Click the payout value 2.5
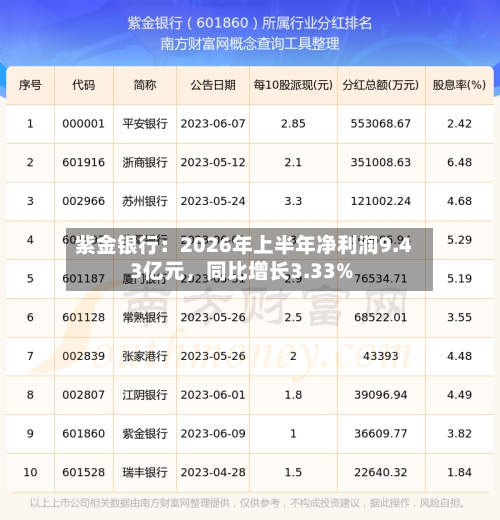The image size is (500, 520). 293,317
